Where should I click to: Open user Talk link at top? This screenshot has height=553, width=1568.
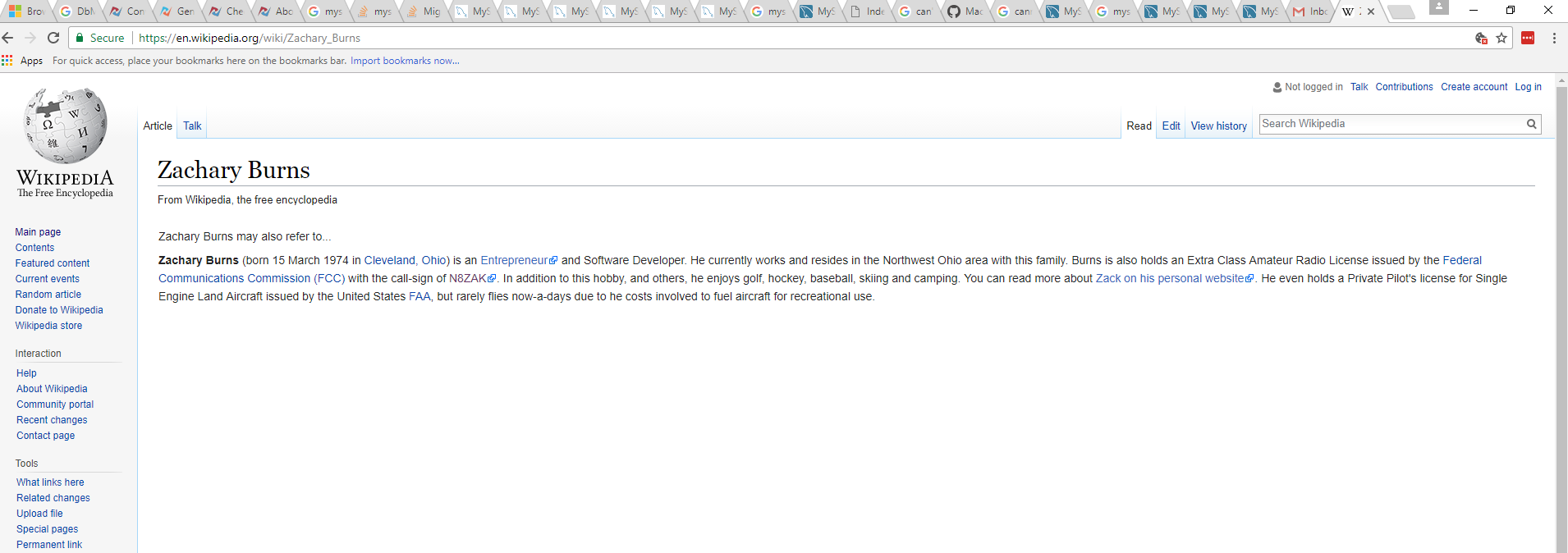click(x=1359, y=87)
